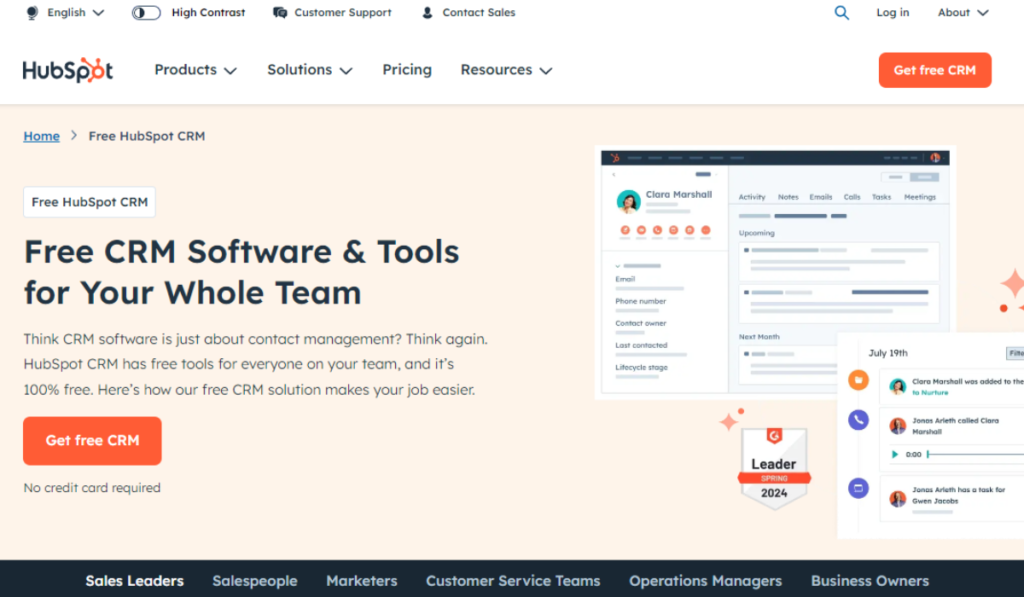Click the globe language icon
This screenshot has height=597, width=1024.
tap(32, 12)
